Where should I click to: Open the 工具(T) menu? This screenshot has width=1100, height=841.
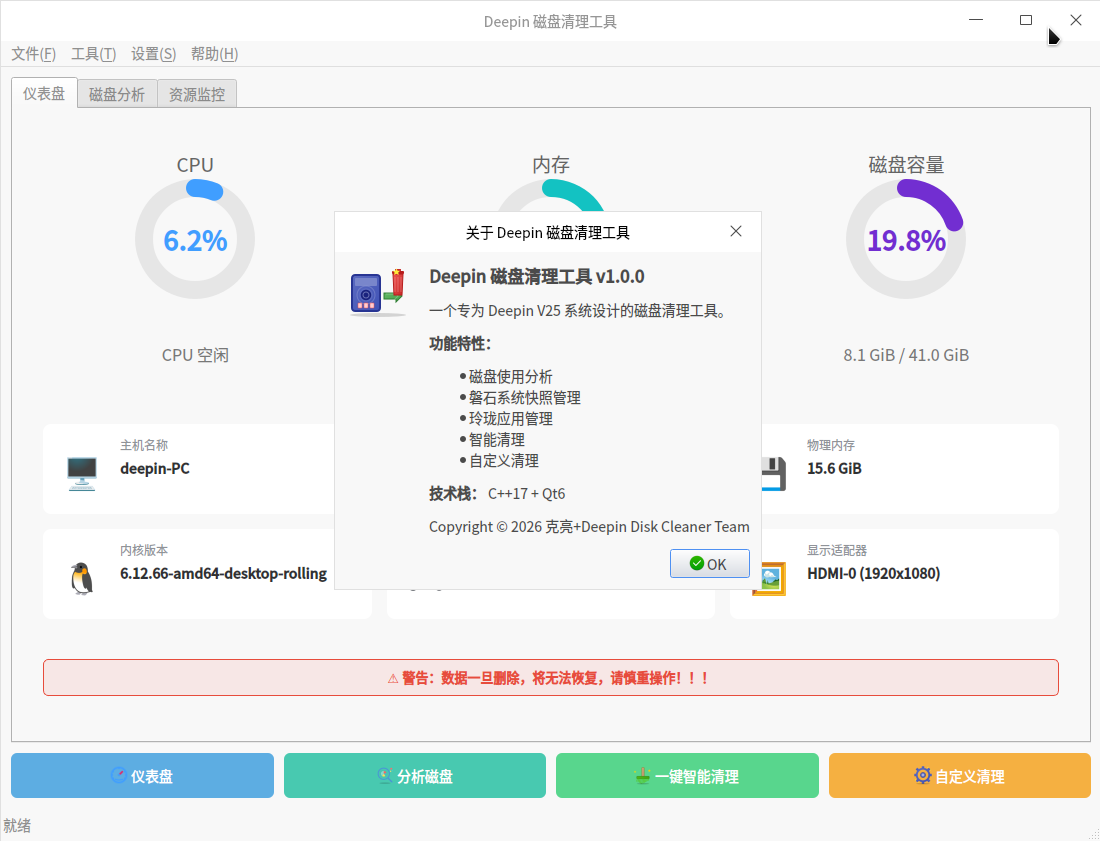93,54
